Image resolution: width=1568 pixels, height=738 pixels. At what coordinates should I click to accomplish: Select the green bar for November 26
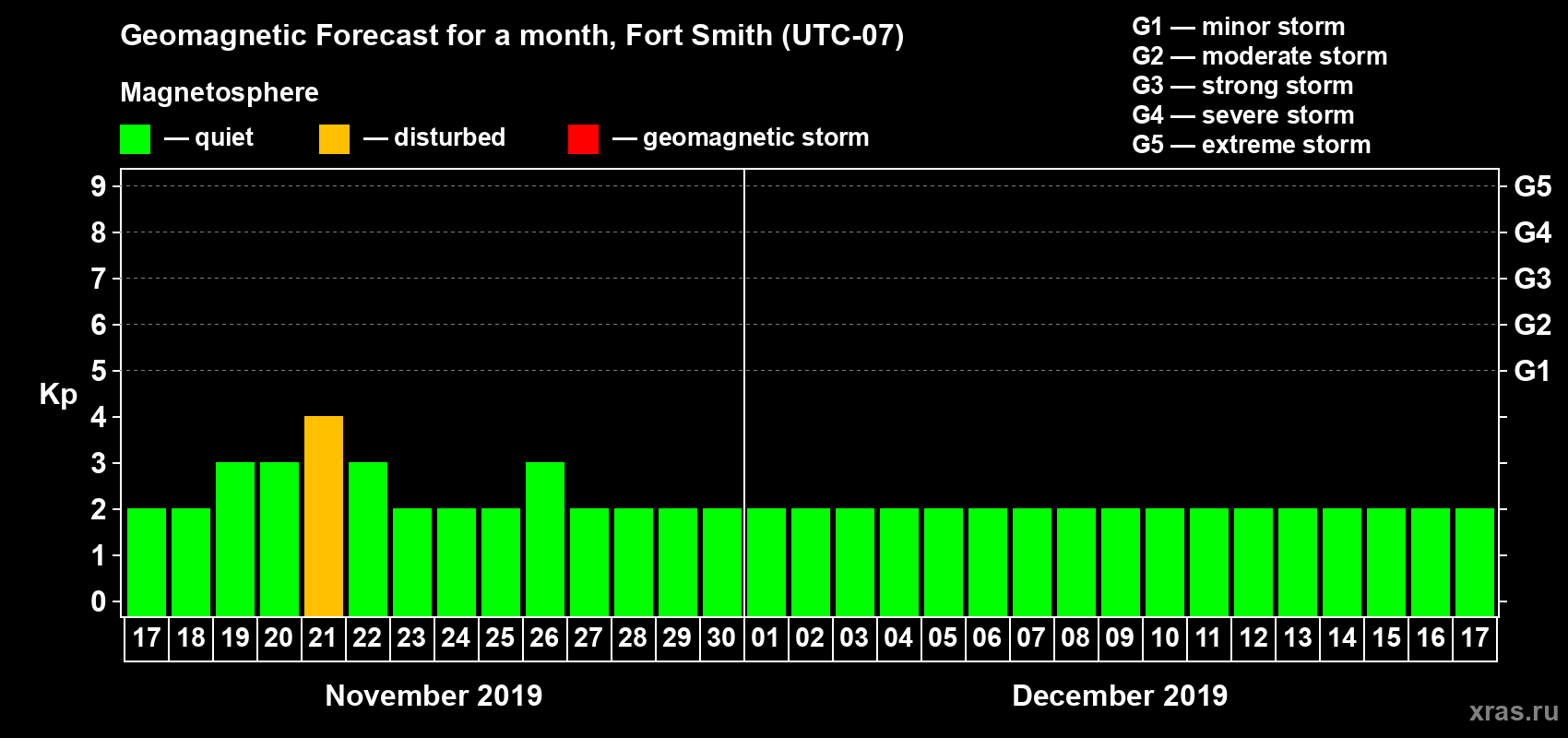pos(545,539)
